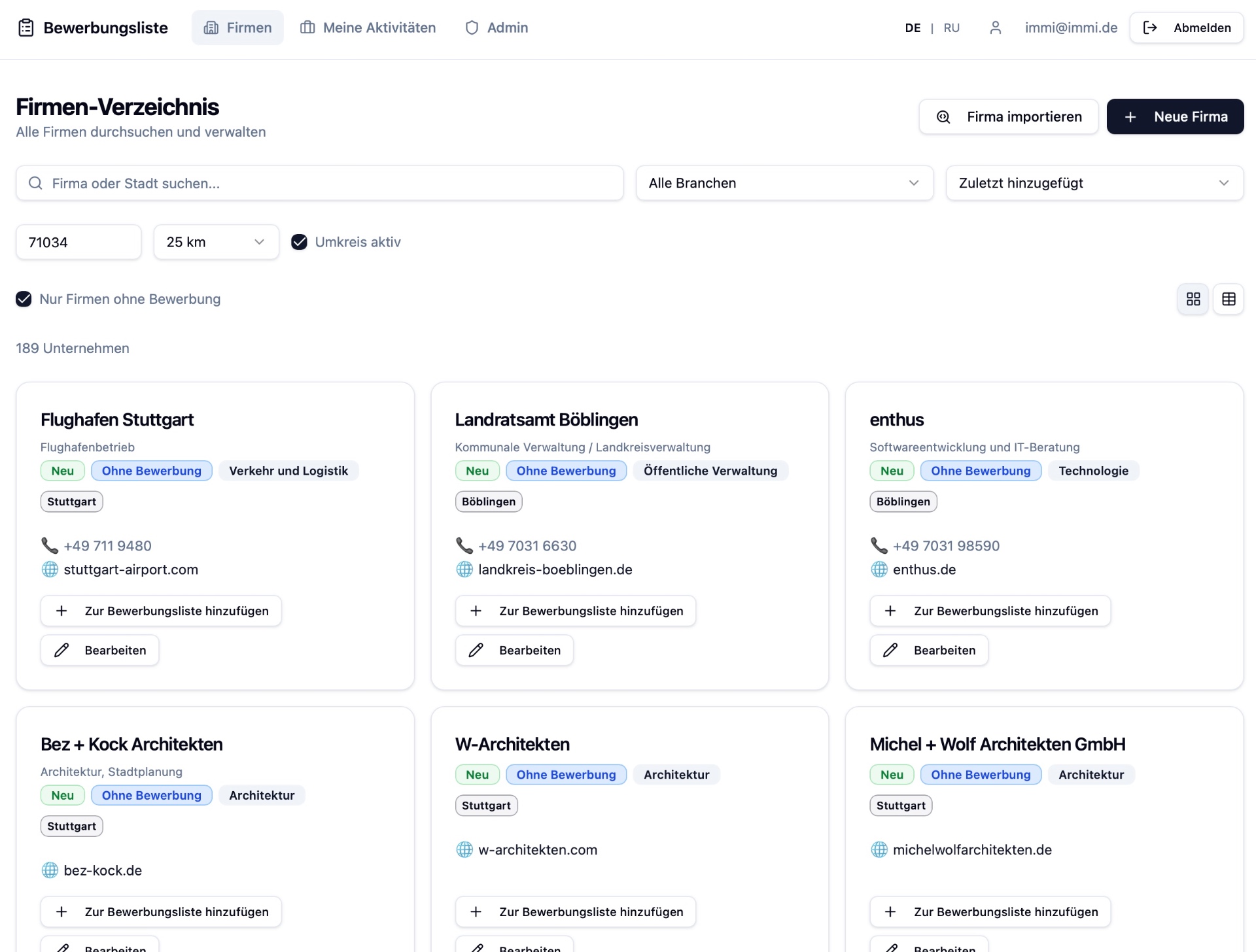1256x952 pixels.
Task: Click the Bewerbungsliste clipboard logo icon
Action: (x=26, y=27)
